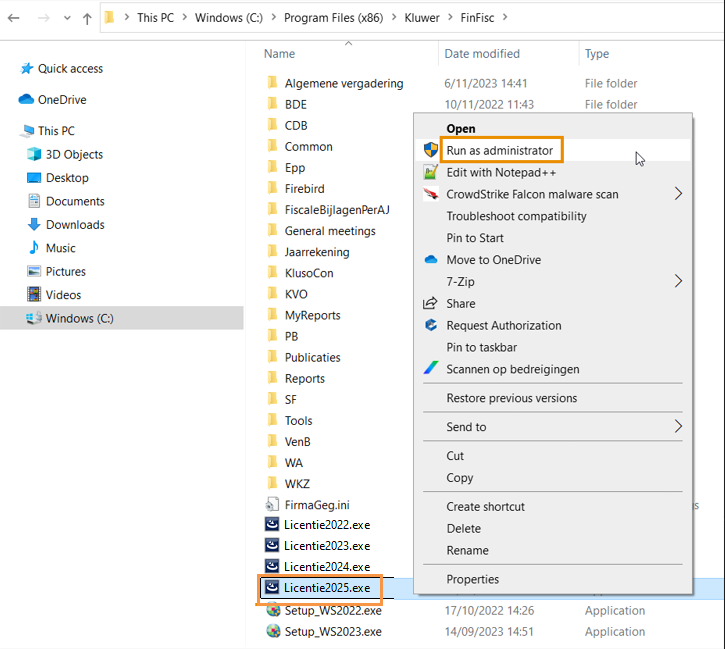Expand the 7-Zip submenu arrow
The image size is (725, 649).
click(x=678, y=282)
